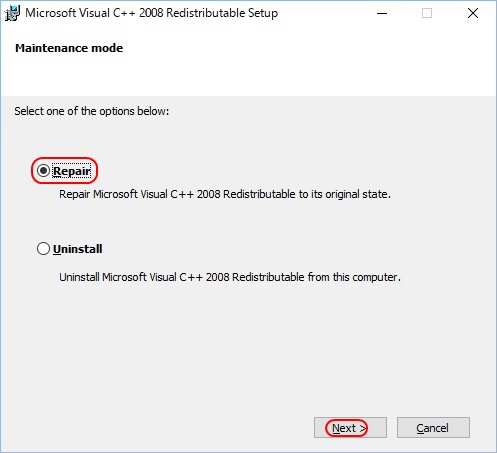Image resolution: width=497 pixels, height=453 pixels.
Task: Click the setup installer icon in title bar
Action: point(12,13)
